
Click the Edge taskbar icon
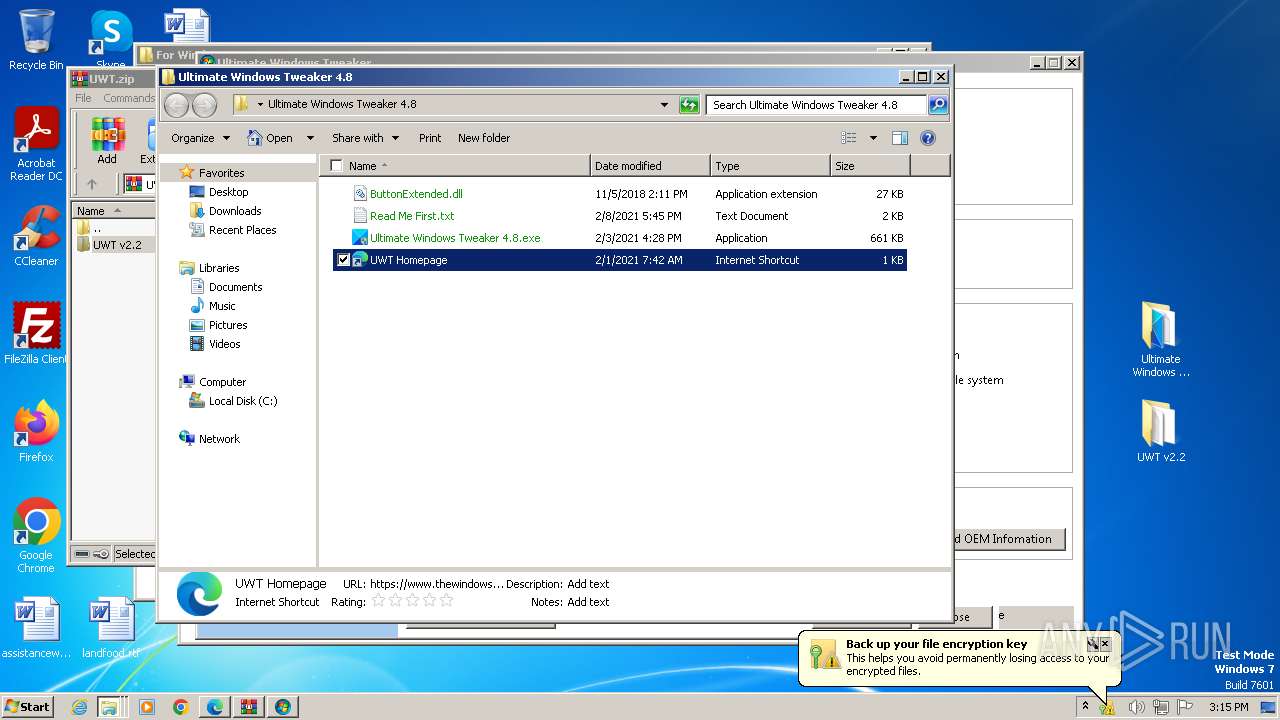(215, 707)
